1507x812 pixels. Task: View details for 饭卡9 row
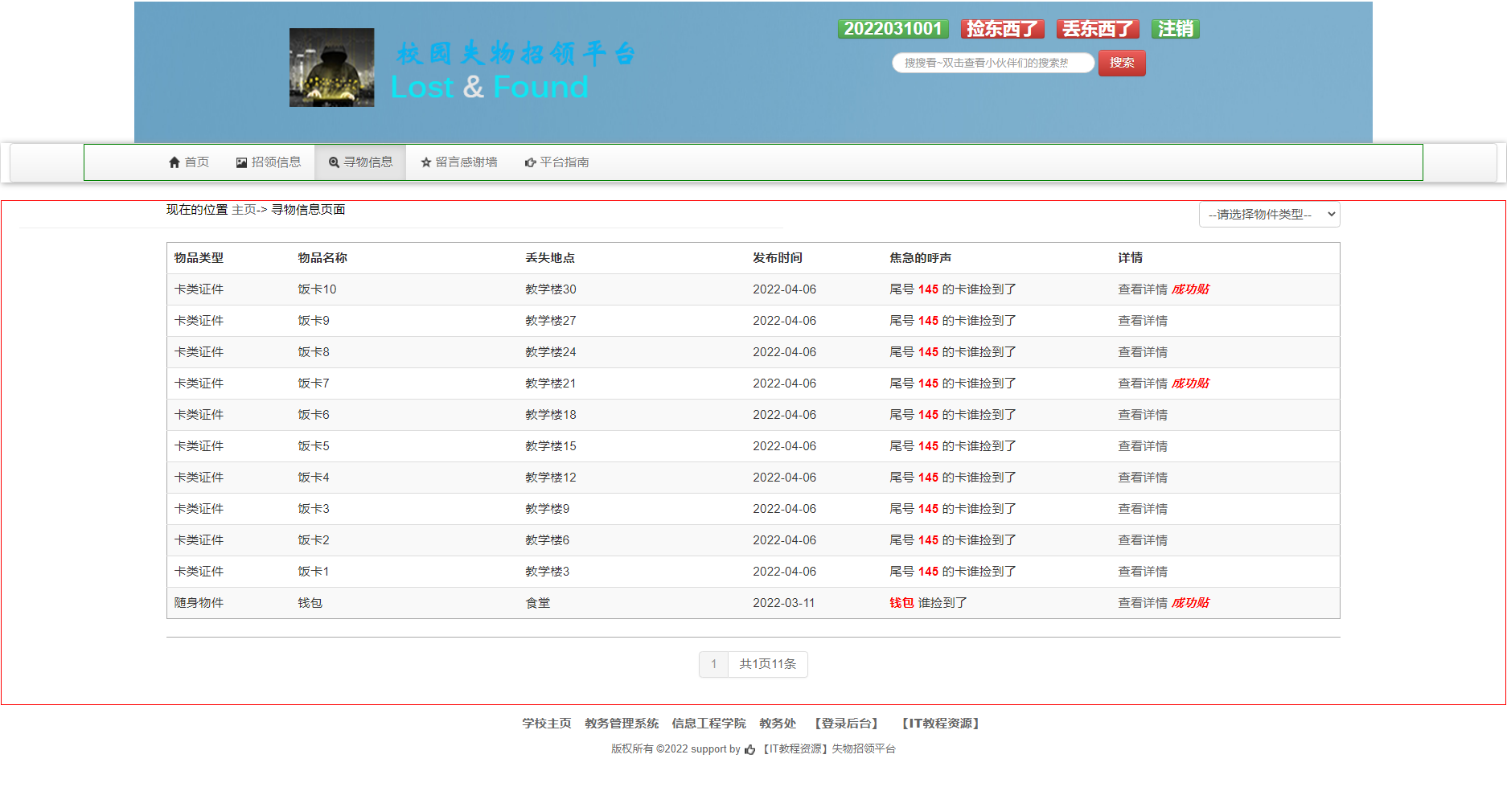pyautogui.click(x=1143, y=321)
